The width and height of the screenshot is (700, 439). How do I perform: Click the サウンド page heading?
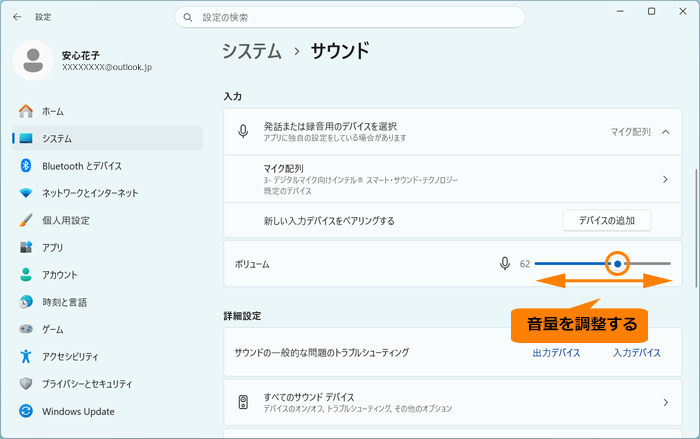click(340, 51)
